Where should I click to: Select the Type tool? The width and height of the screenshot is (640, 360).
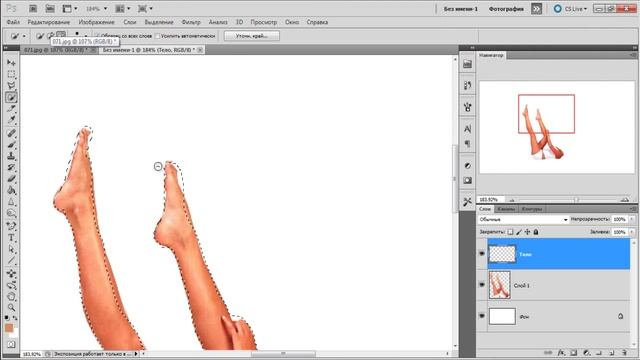(11, 238)
